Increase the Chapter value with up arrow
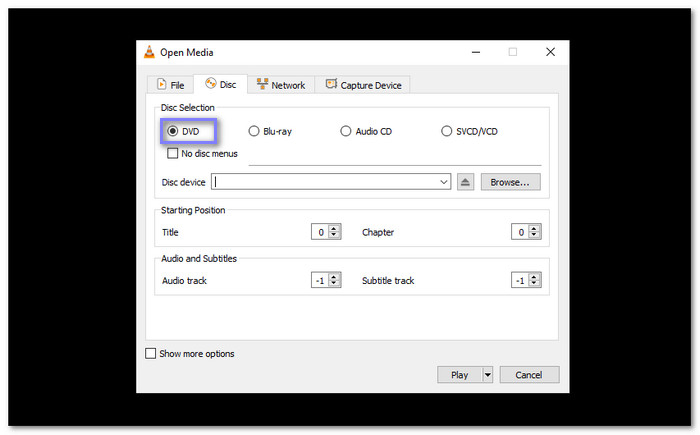The width and height of the screenshot is (700, 435). click(534, 228)
